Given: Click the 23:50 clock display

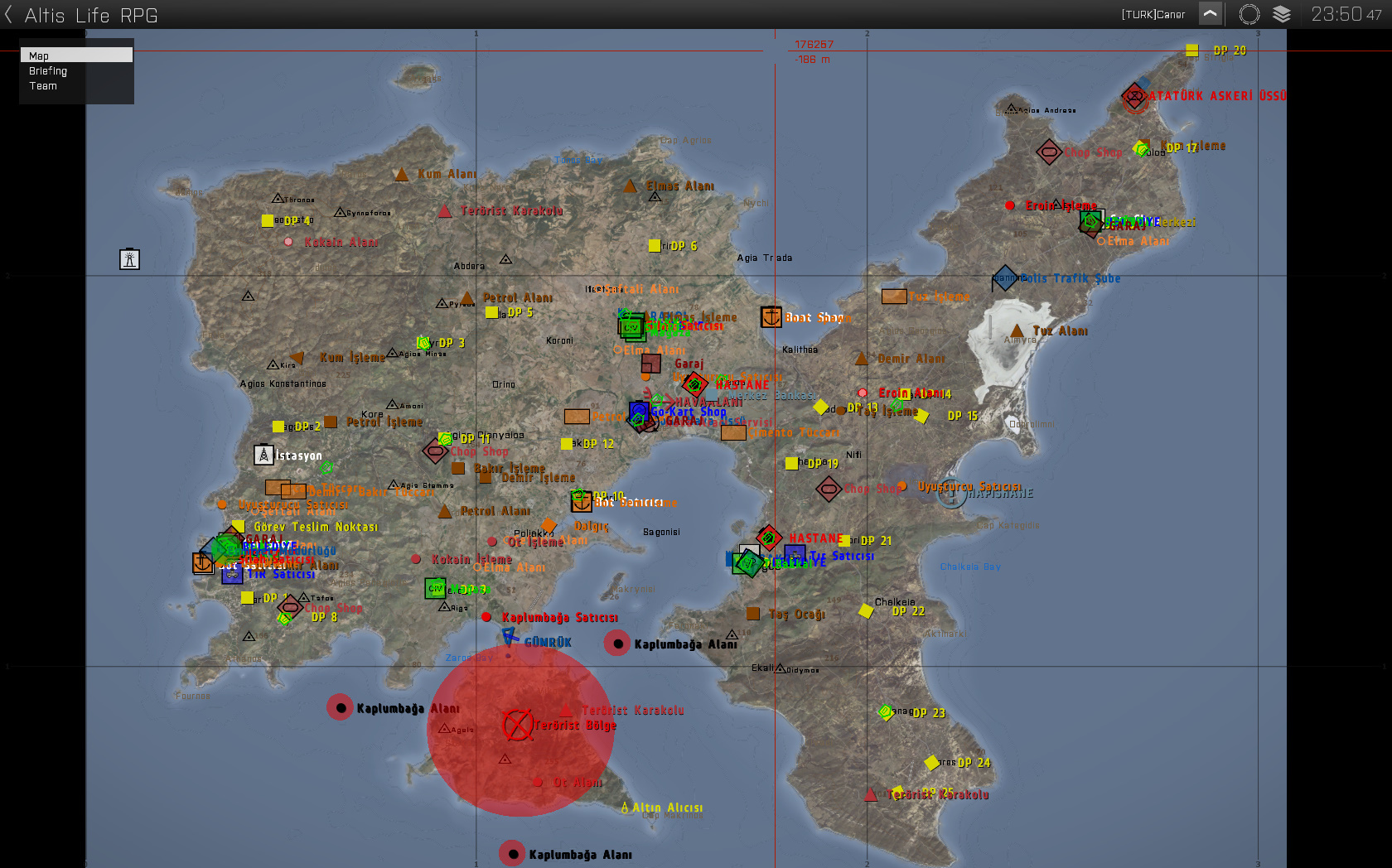Looking at the screenshot, I should pos(1346,14).
